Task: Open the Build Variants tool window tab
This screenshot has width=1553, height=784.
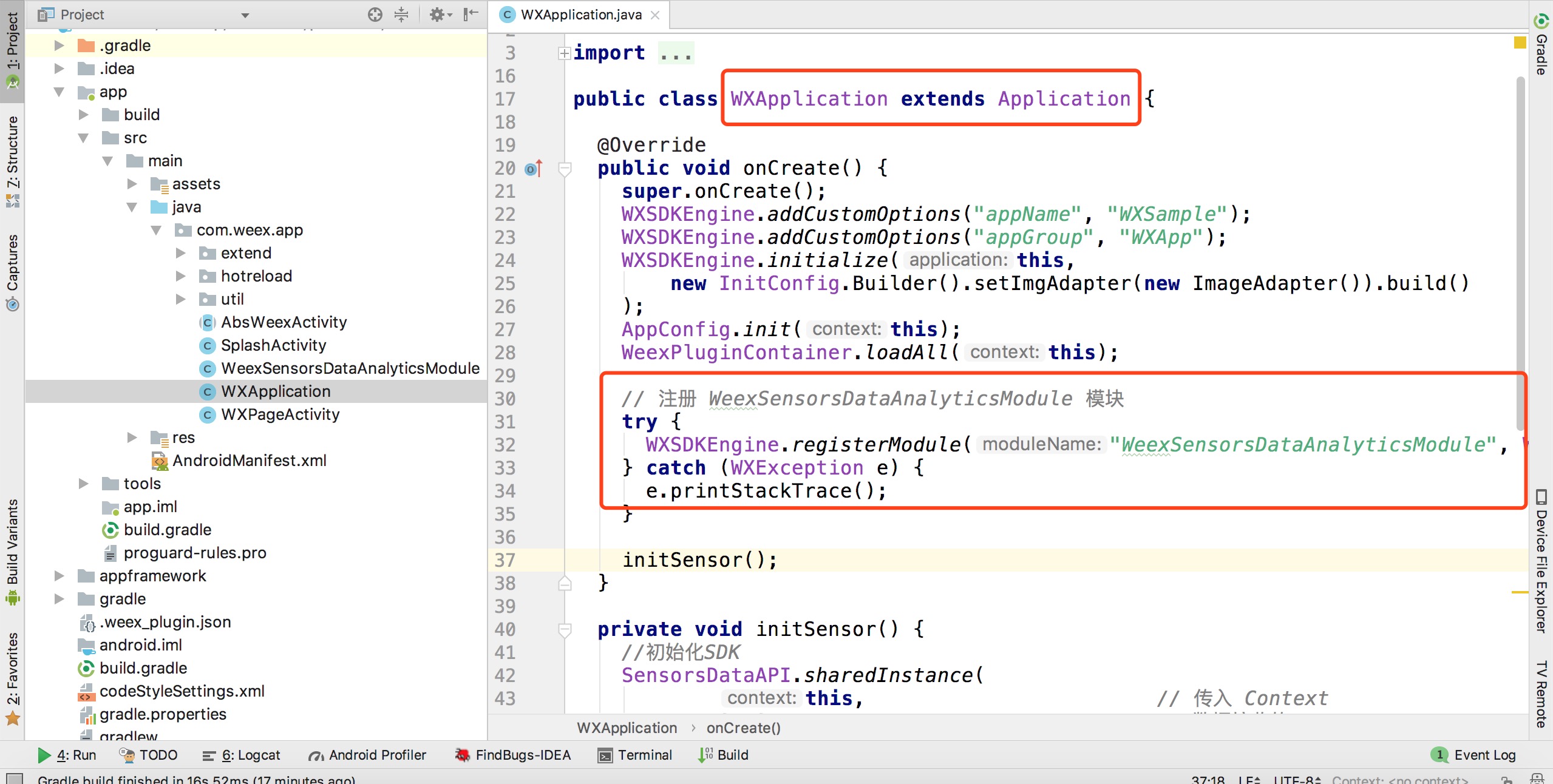Action: click(x=12, y=551)
